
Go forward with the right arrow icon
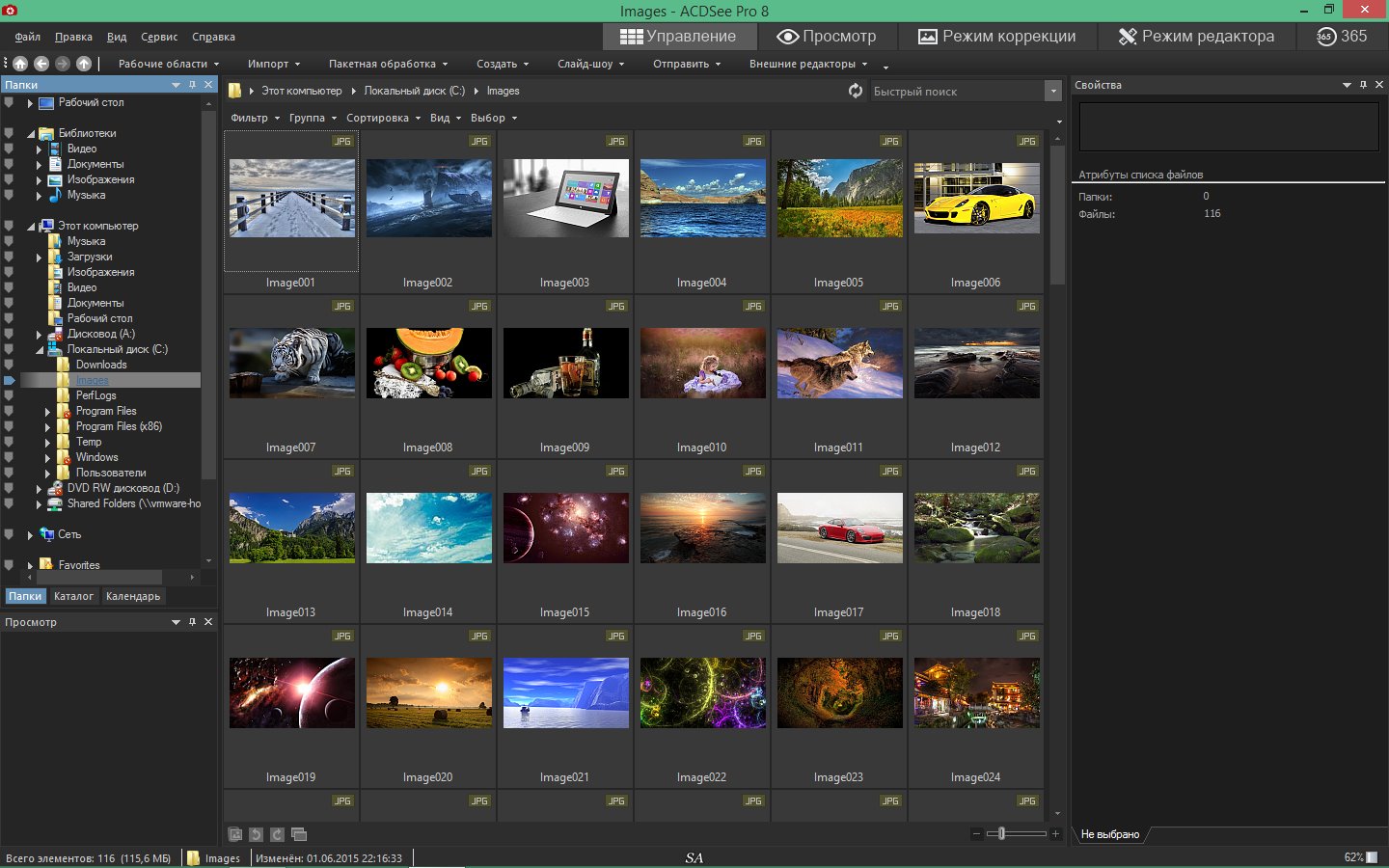pyautogui.click(x=63, y=64)
